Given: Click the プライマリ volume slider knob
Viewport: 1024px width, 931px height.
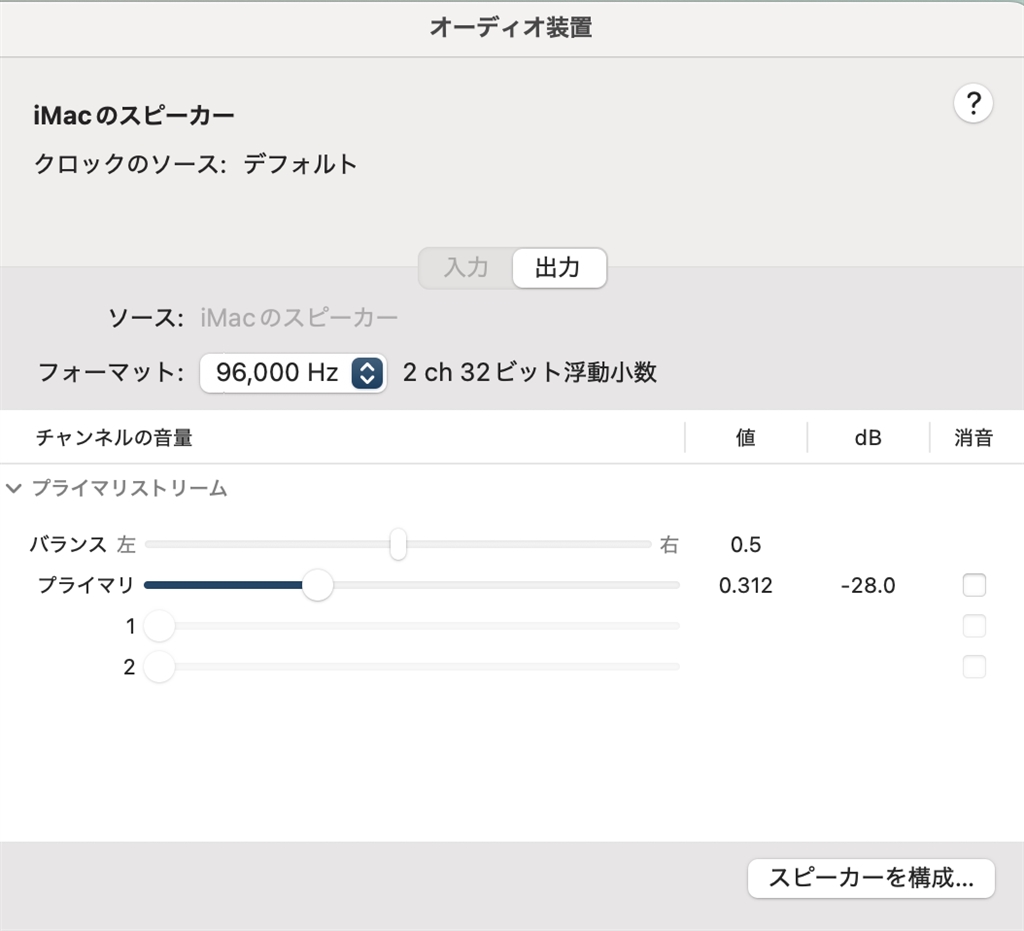Looking at the screenshot, I should 317,585.
